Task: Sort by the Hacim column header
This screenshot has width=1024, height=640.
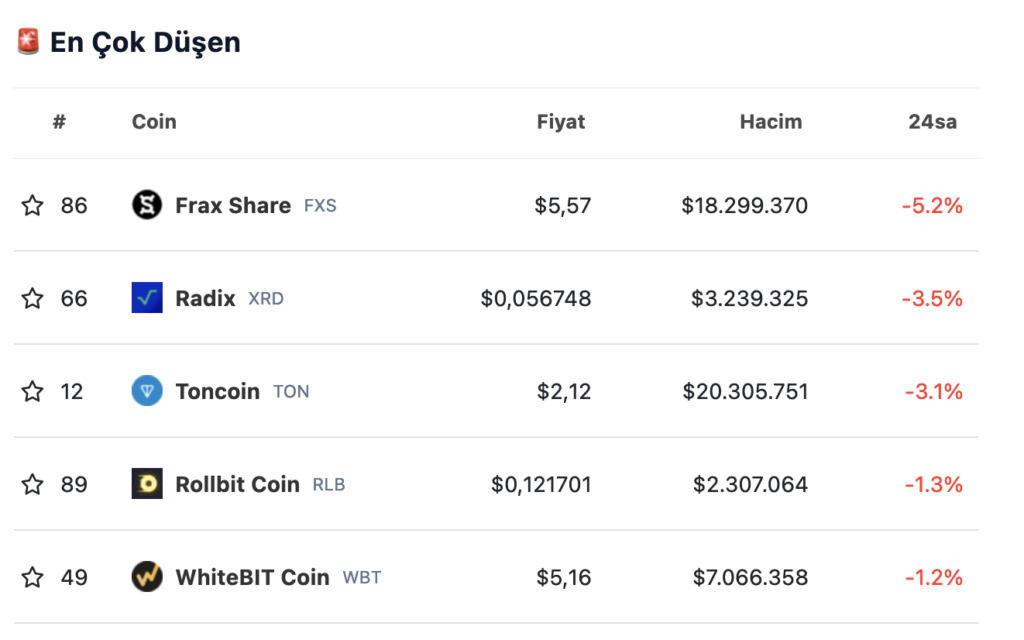Action: coord(771,122)
